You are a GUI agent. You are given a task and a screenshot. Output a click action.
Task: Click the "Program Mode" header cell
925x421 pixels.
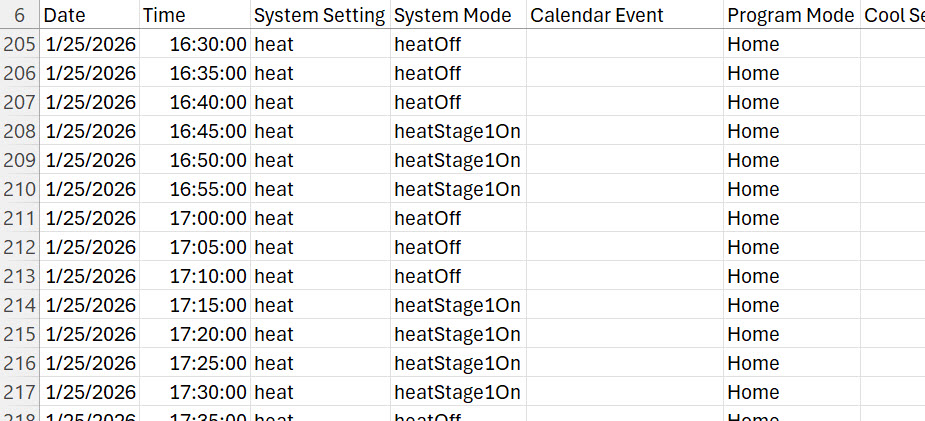[791, 16]
